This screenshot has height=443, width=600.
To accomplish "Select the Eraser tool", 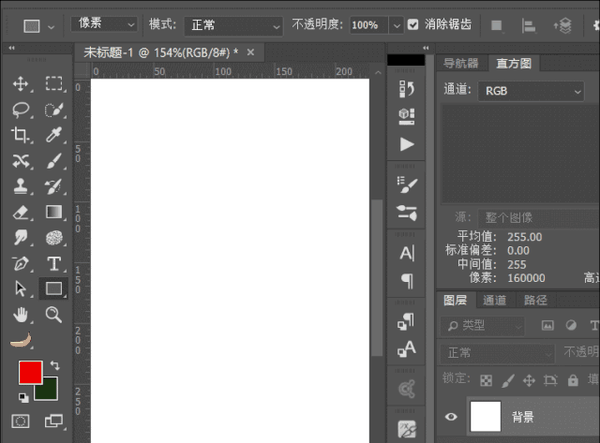I will (x=21, y=212).
